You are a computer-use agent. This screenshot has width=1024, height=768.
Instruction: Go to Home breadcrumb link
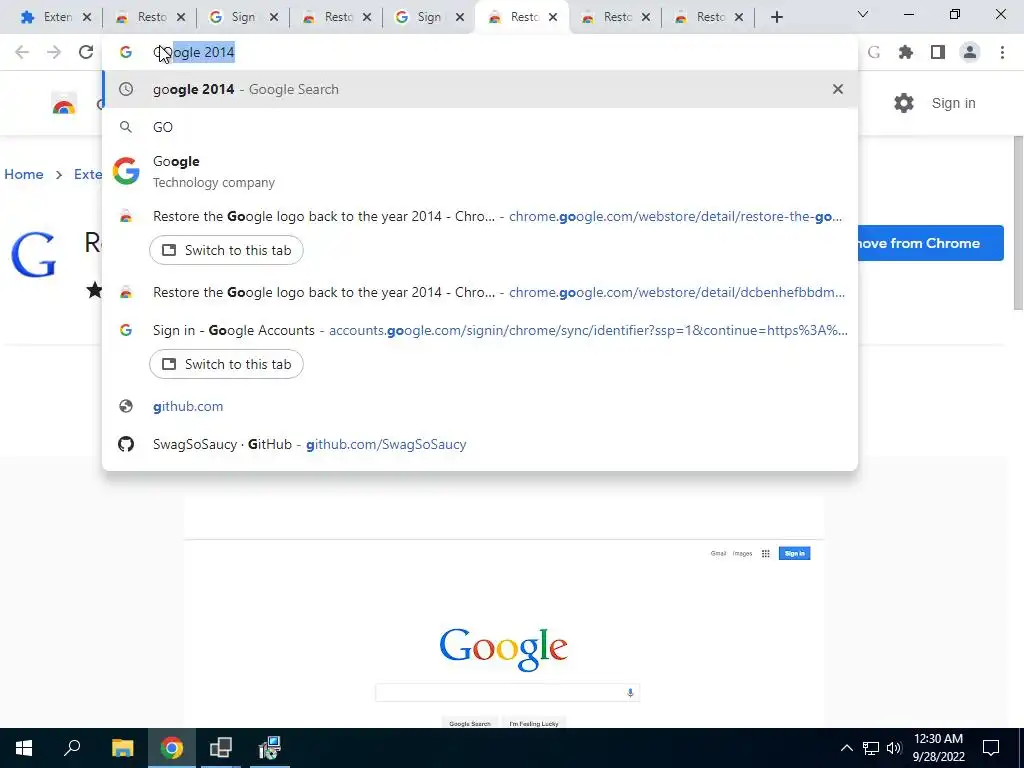[24, 174]
